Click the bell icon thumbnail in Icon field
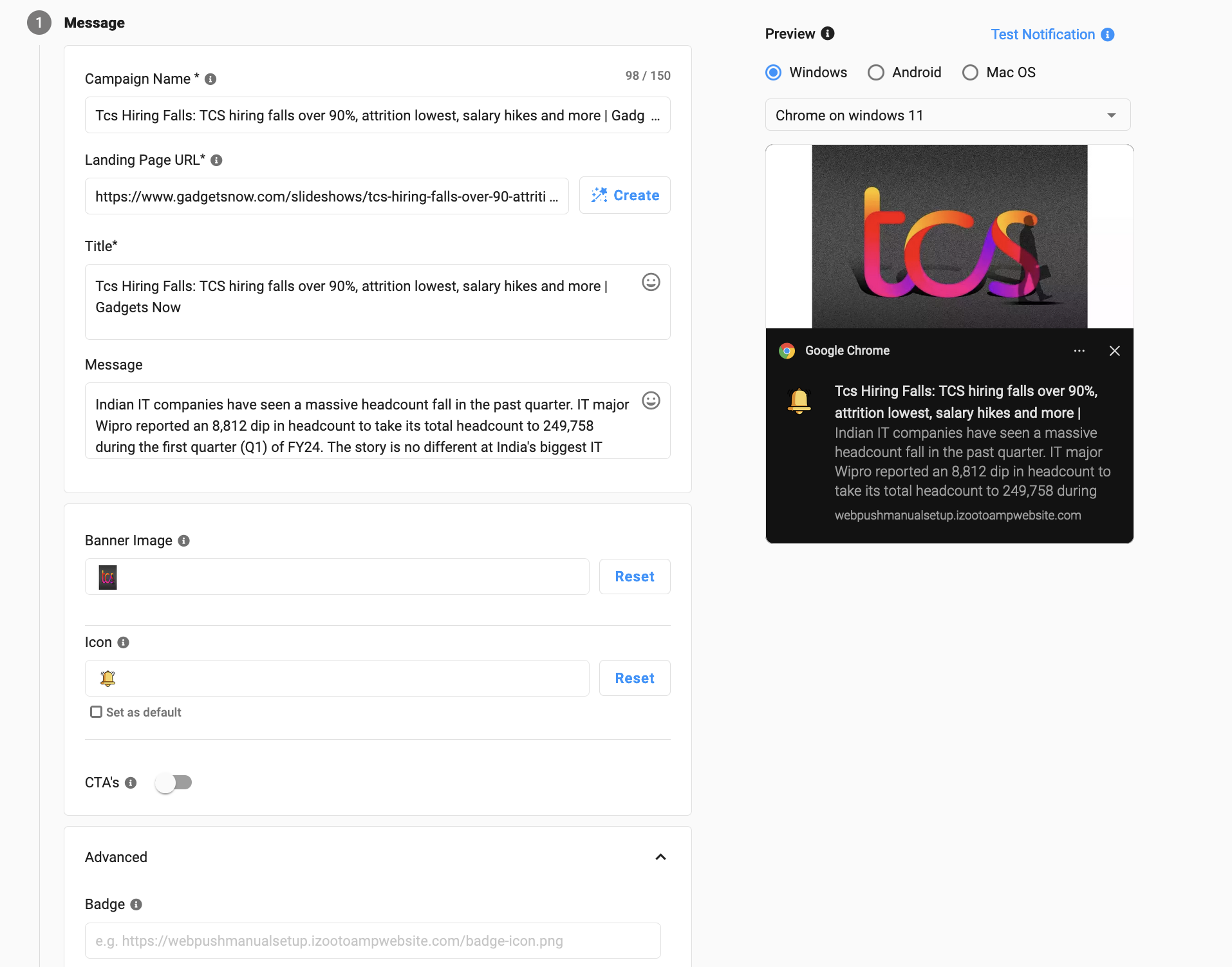Image resolution: width=1232 pixels, height=967 pixels. [x=107, y=679]
